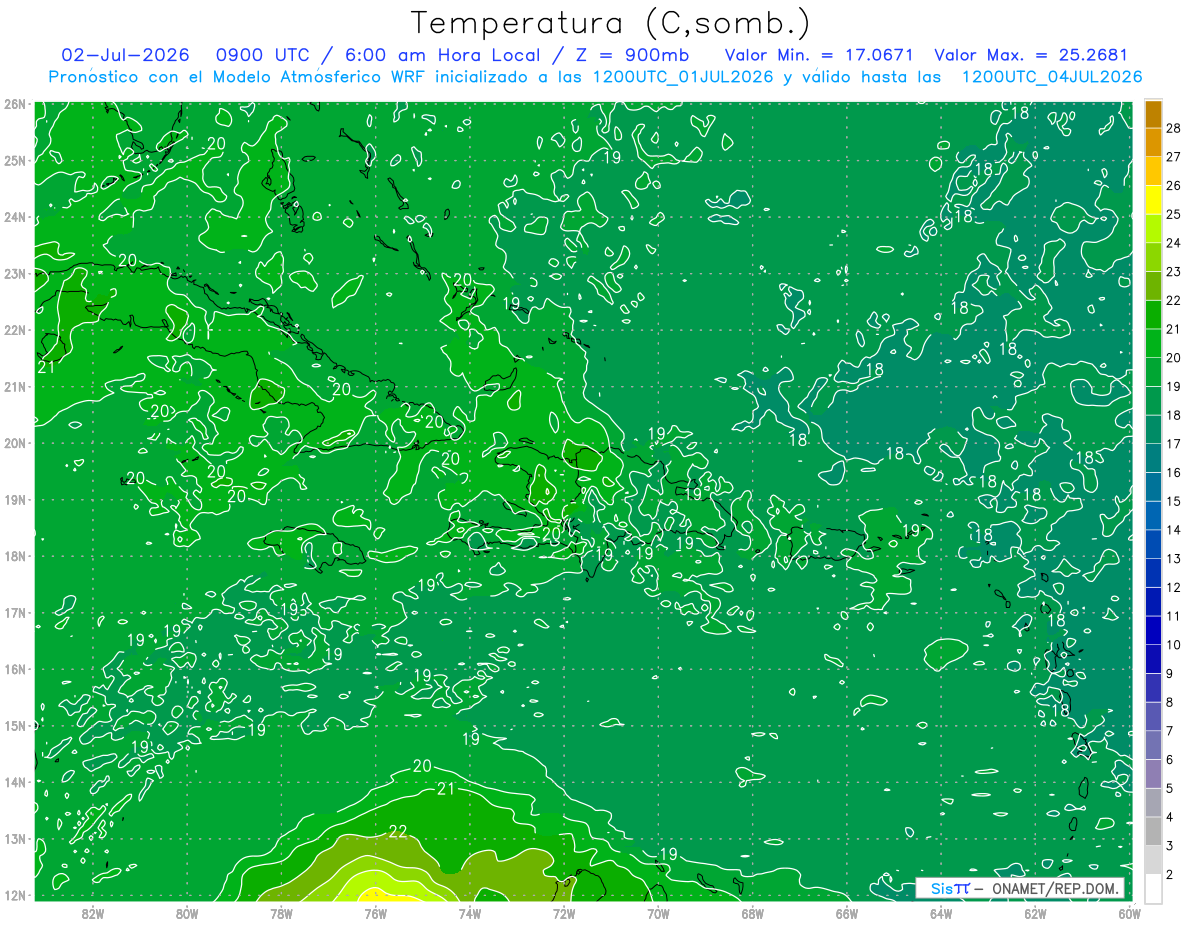Select the colorbar legend value 5
Image resolution: width=1200 pixels, height=927 pixels.
coord(1171,788)
